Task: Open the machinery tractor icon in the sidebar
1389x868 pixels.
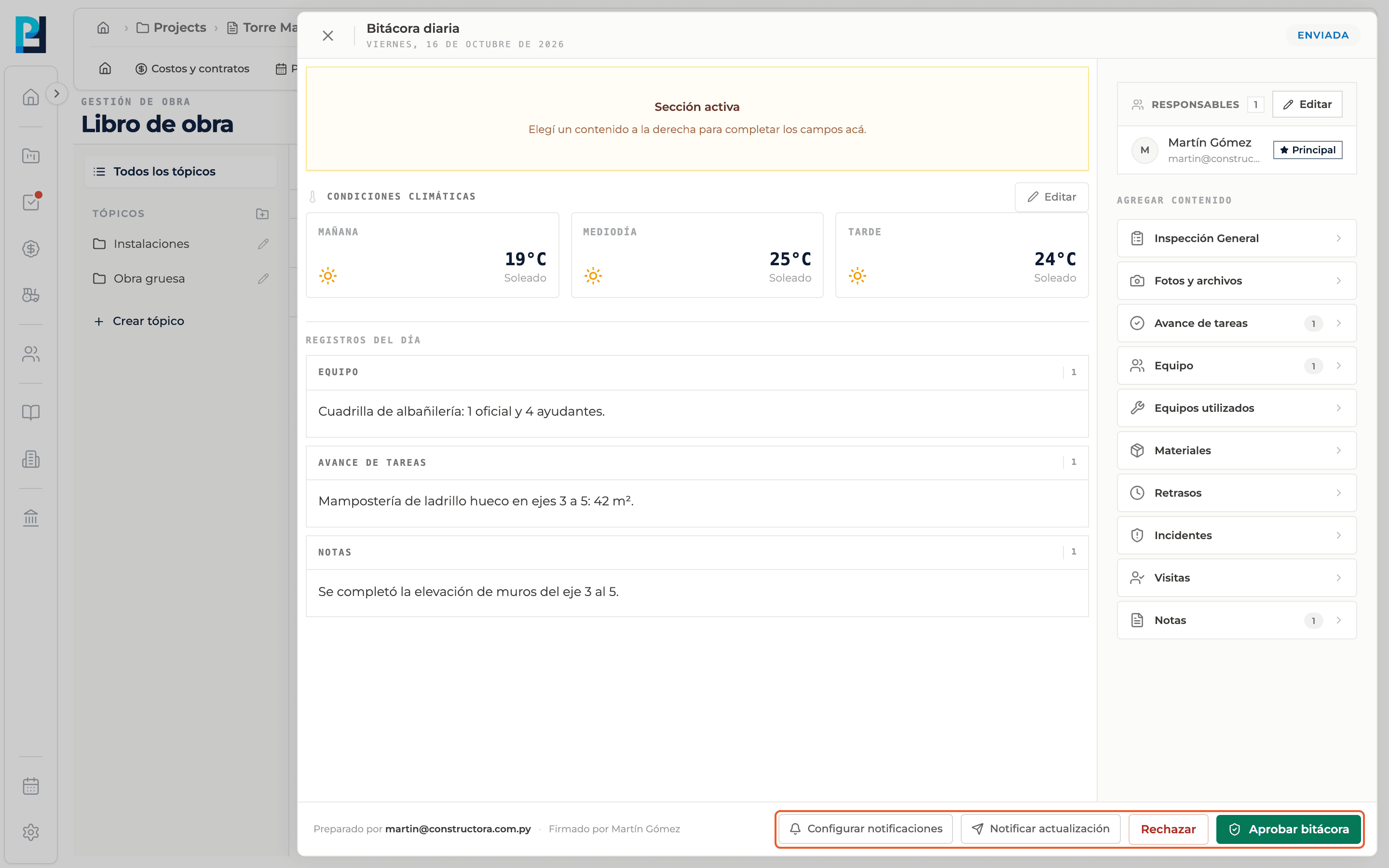Action: click(31, 295)
